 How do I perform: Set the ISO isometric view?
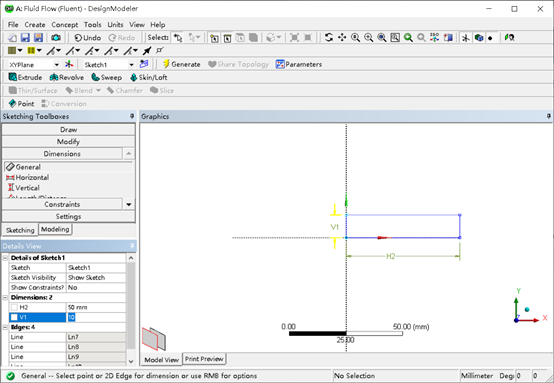[435, 37]
